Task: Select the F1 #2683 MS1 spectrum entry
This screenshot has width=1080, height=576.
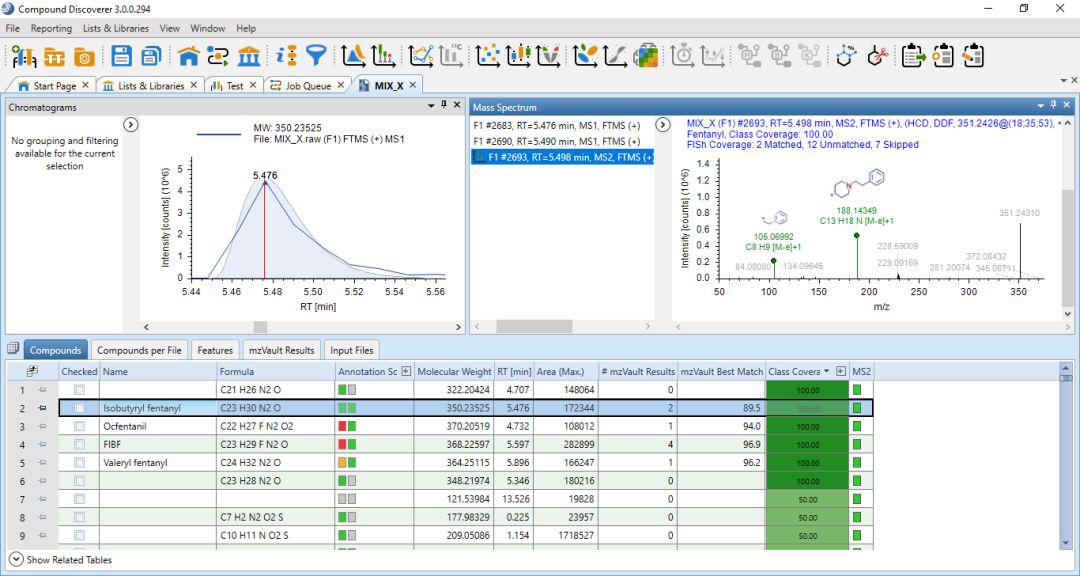Action: [557, 126]
